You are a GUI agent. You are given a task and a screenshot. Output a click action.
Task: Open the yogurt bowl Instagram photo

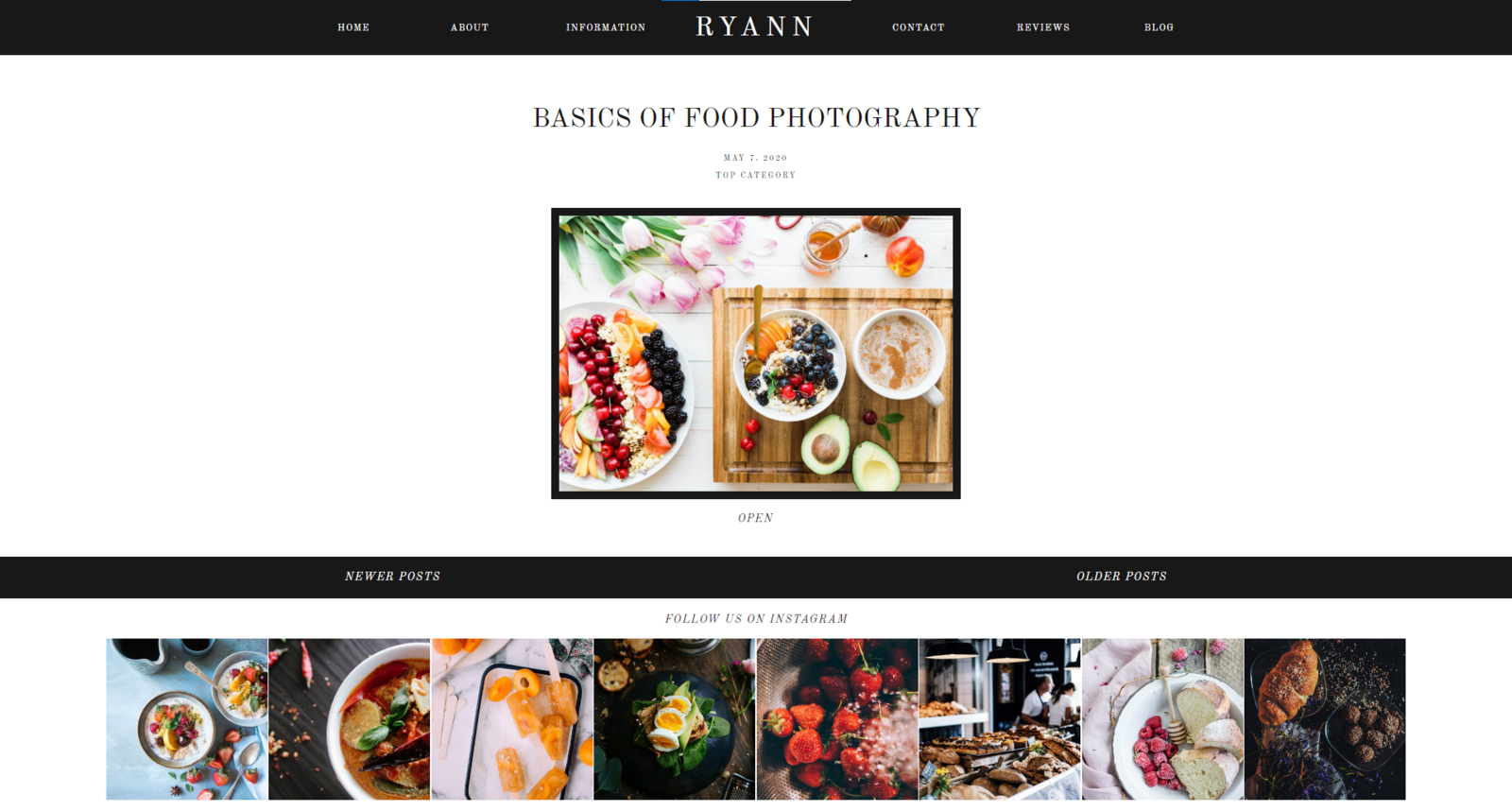[187, 719]
